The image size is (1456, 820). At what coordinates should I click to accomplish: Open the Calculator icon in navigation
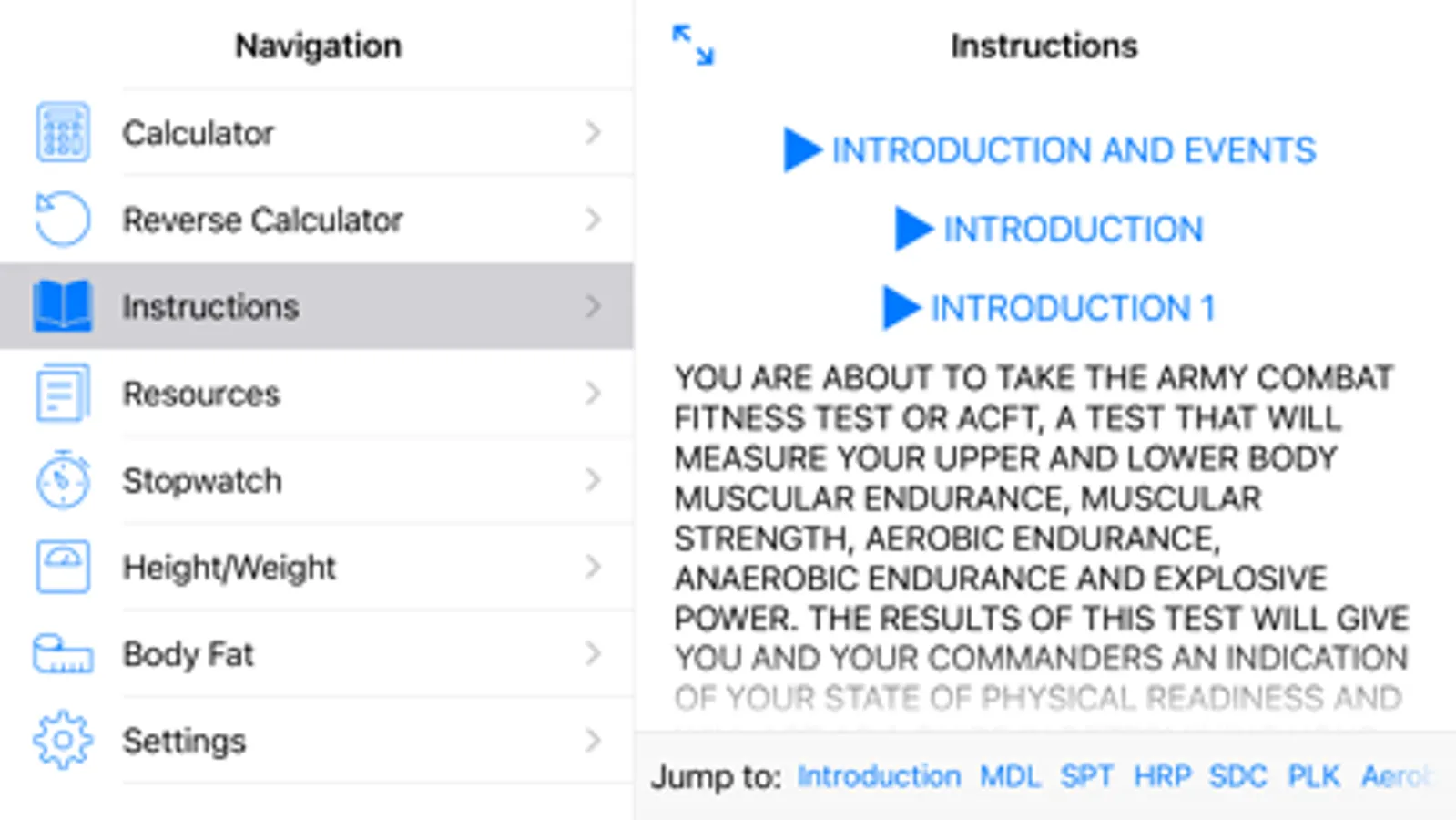[63, 133]
